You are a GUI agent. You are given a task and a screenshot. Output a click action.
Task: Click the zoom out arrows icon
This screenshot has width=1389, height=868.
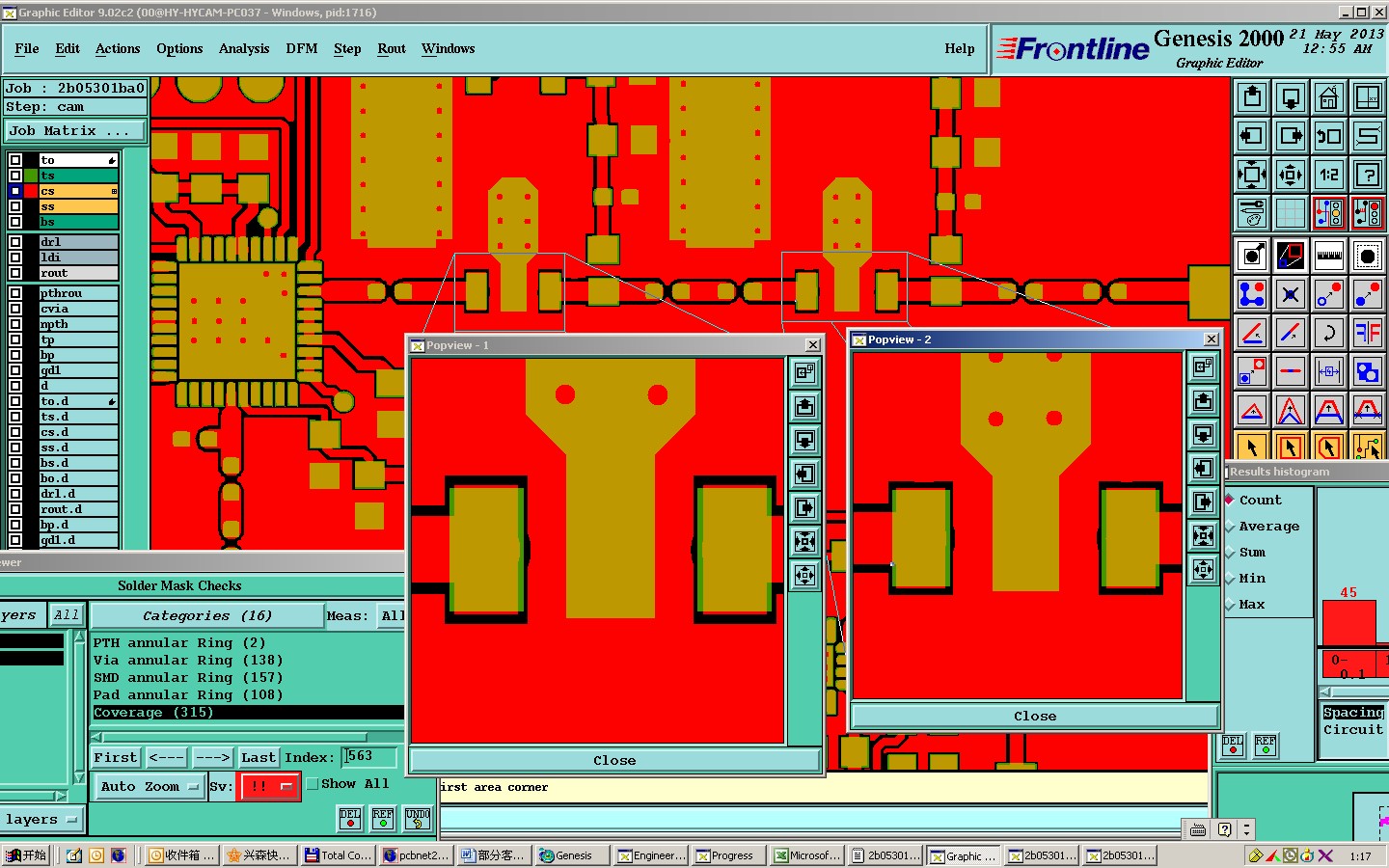[1291, 175]
